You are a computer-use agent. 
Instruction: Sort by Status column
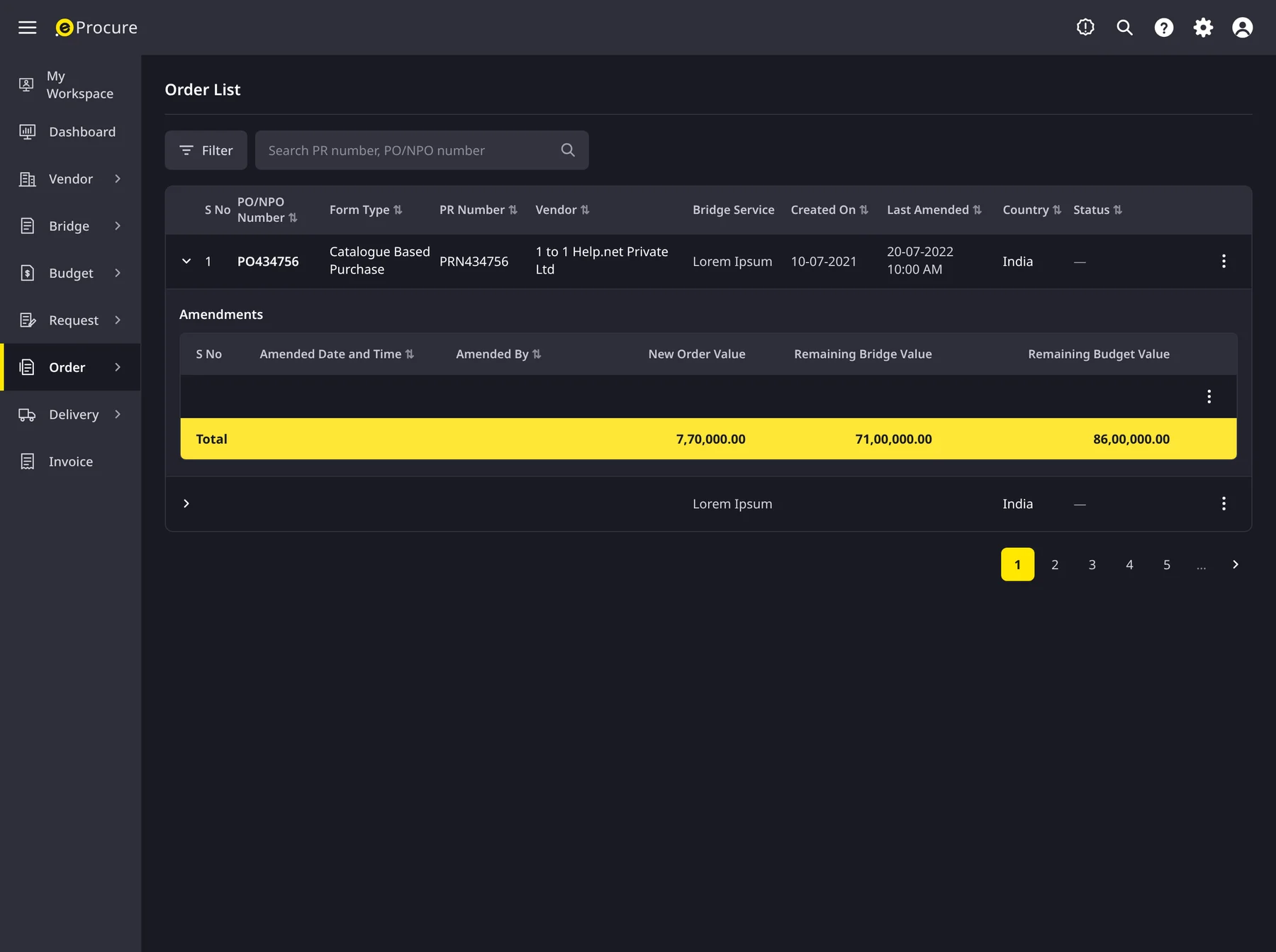1117,210
